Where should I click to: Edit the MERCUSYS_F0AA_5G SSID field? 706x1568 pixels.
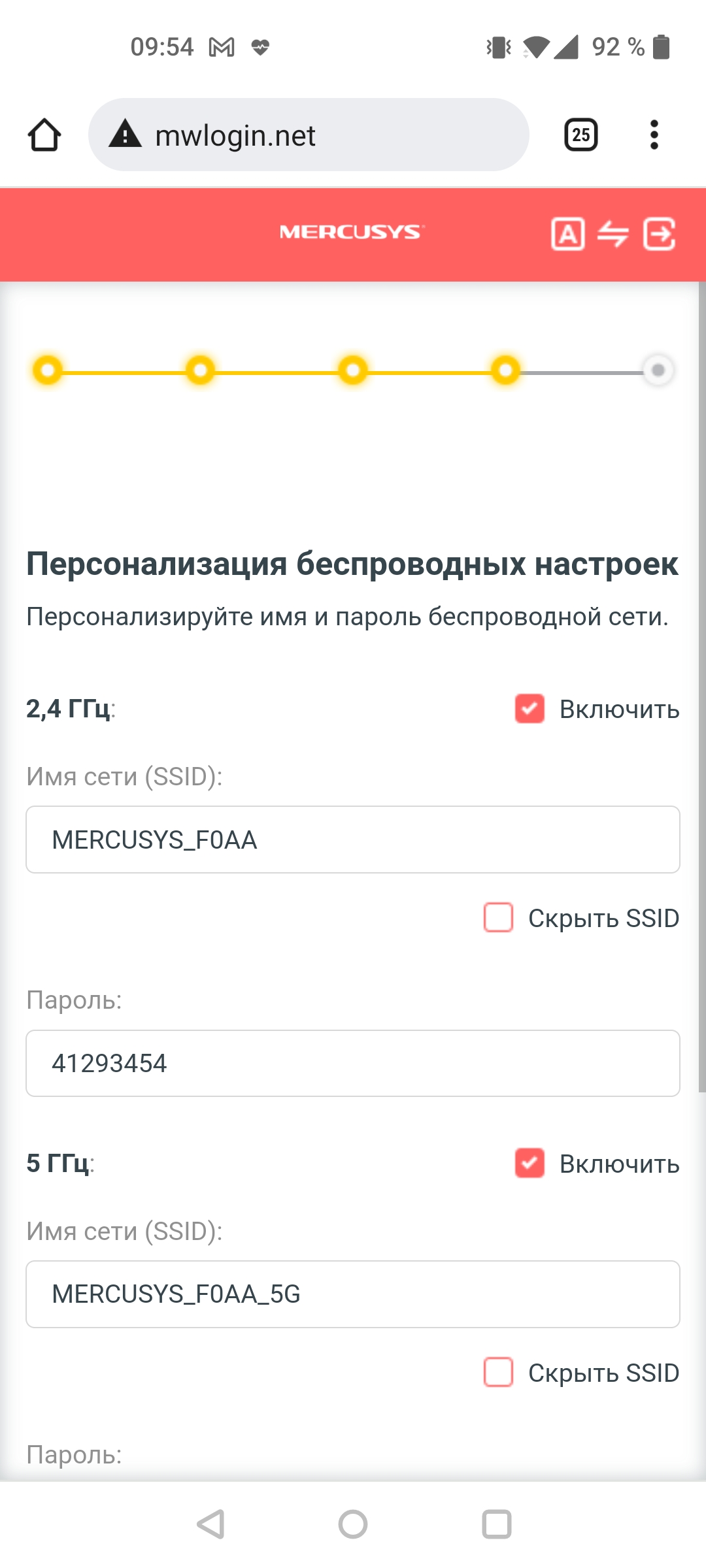coord(353,1294)
